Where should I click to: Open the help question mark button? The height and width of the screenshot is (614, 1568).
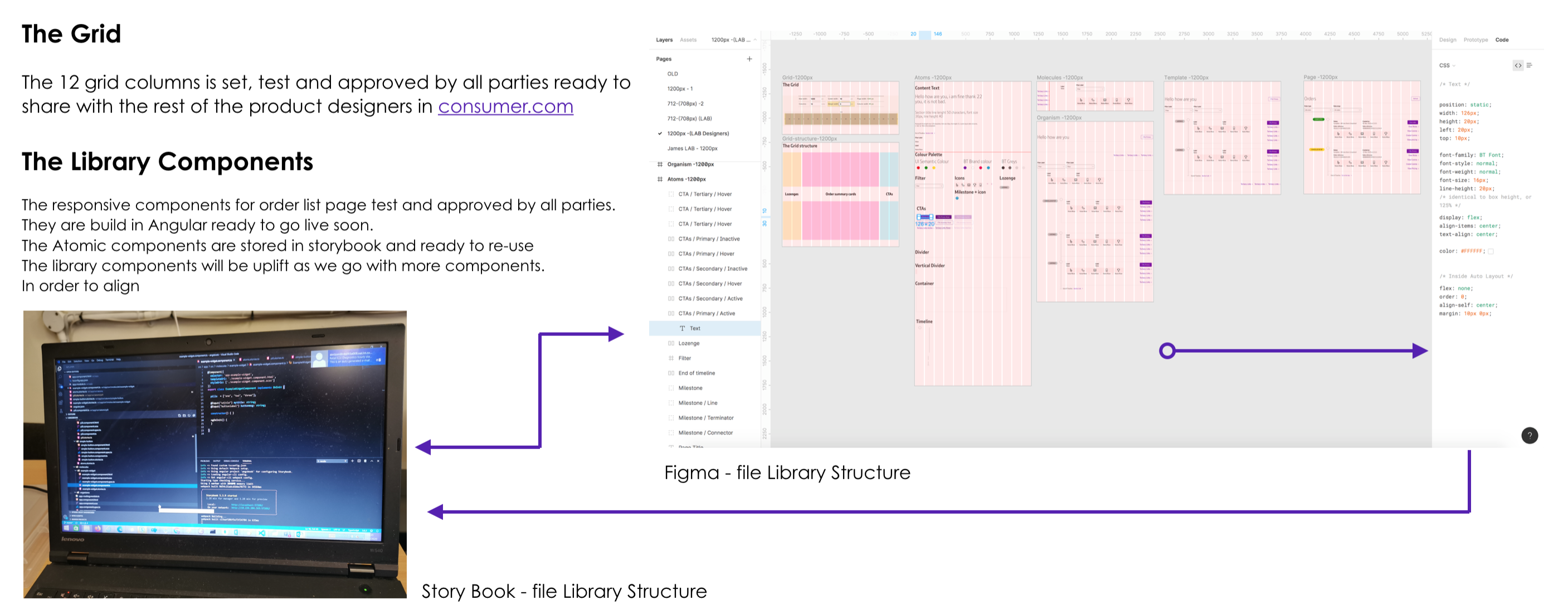pos(1529,435)
